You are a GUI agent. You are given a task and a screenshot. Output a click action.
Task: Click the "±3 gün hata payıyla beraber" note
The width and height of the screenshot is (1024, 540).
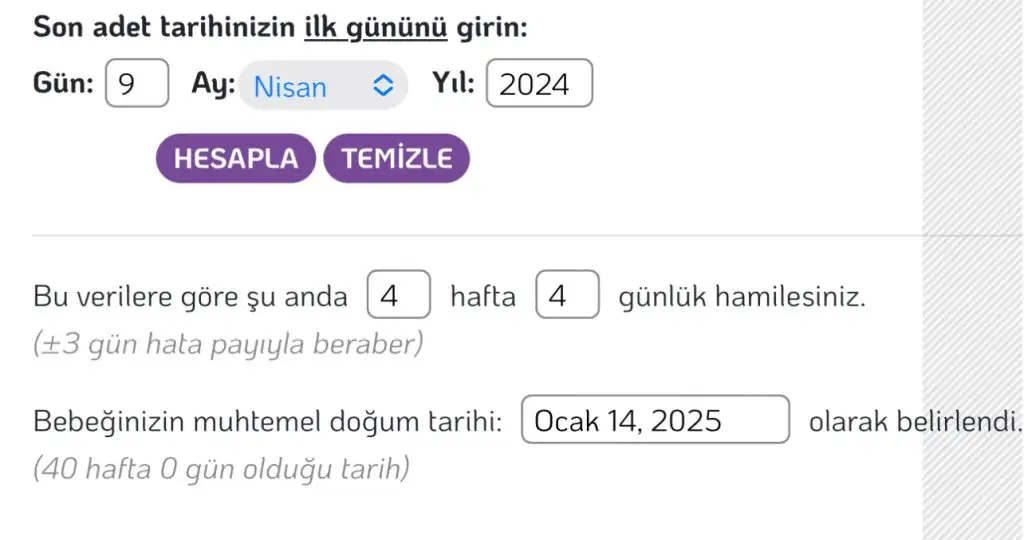click(x=229, y=344)
